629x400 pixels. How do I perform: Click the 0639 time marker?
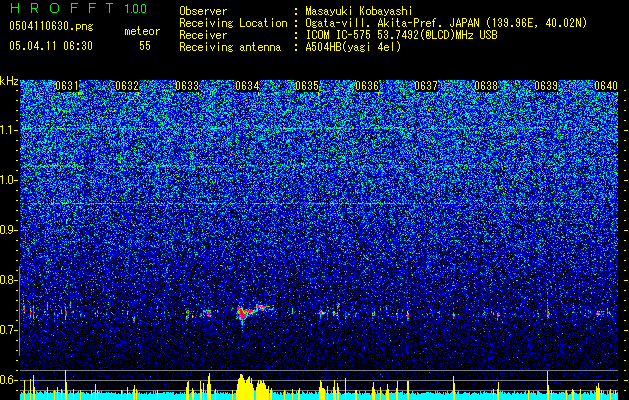click(546, 86)
